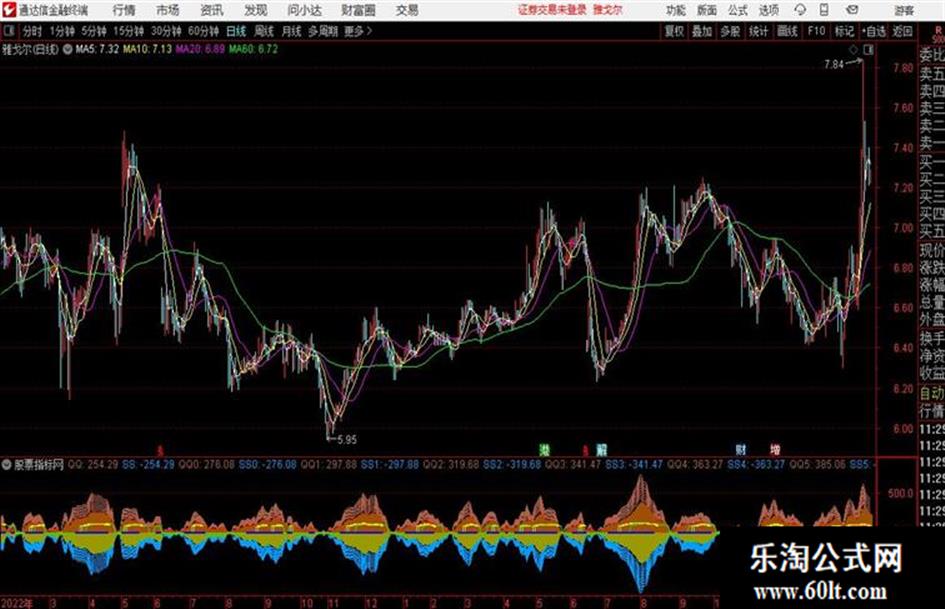Click the 财 event marker

tap(741, 450)
